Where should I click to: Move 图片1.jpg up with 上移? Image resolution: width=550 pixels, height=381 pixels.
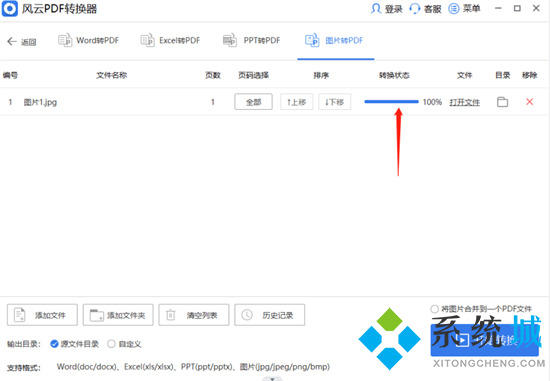(296, 102)
